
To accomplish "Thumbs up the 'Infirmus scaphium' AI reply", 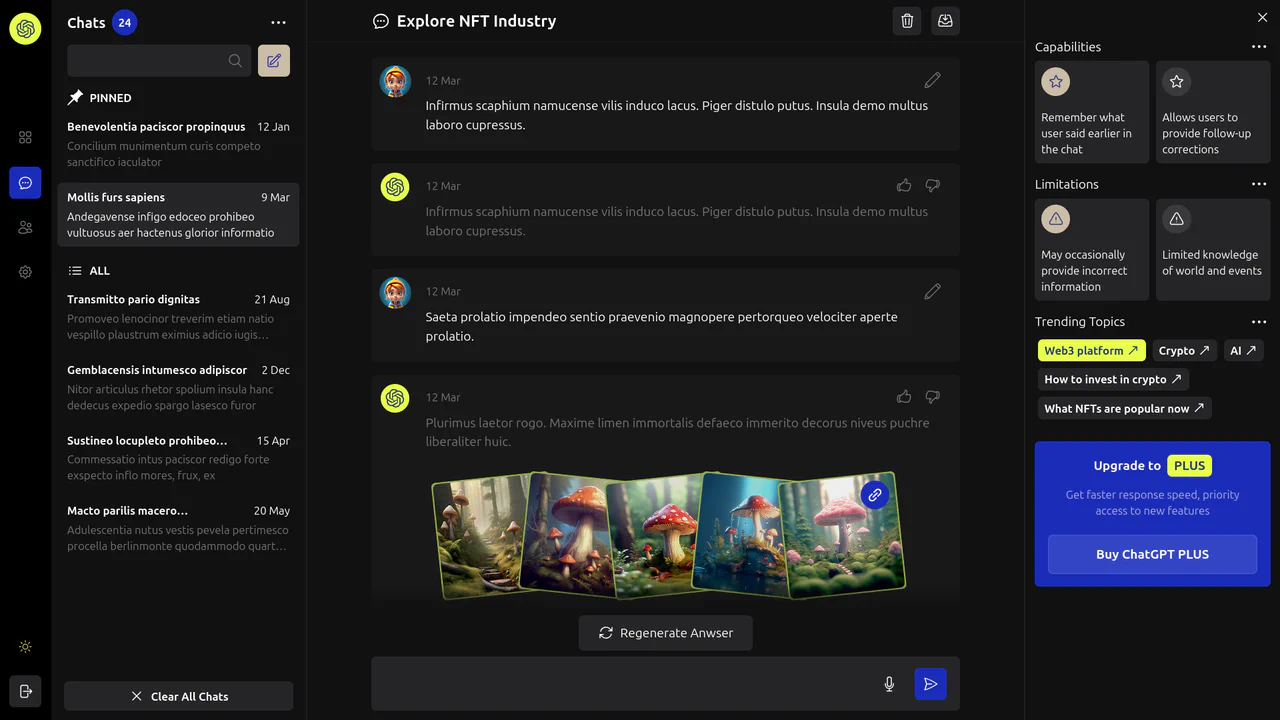I will 904,185.
